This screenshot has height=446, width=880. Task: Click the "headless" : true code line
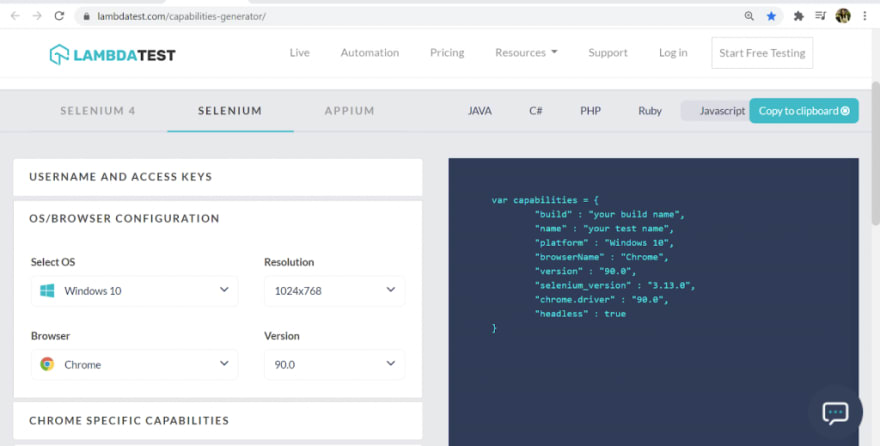pyautogui.click(x=580, y=314)
